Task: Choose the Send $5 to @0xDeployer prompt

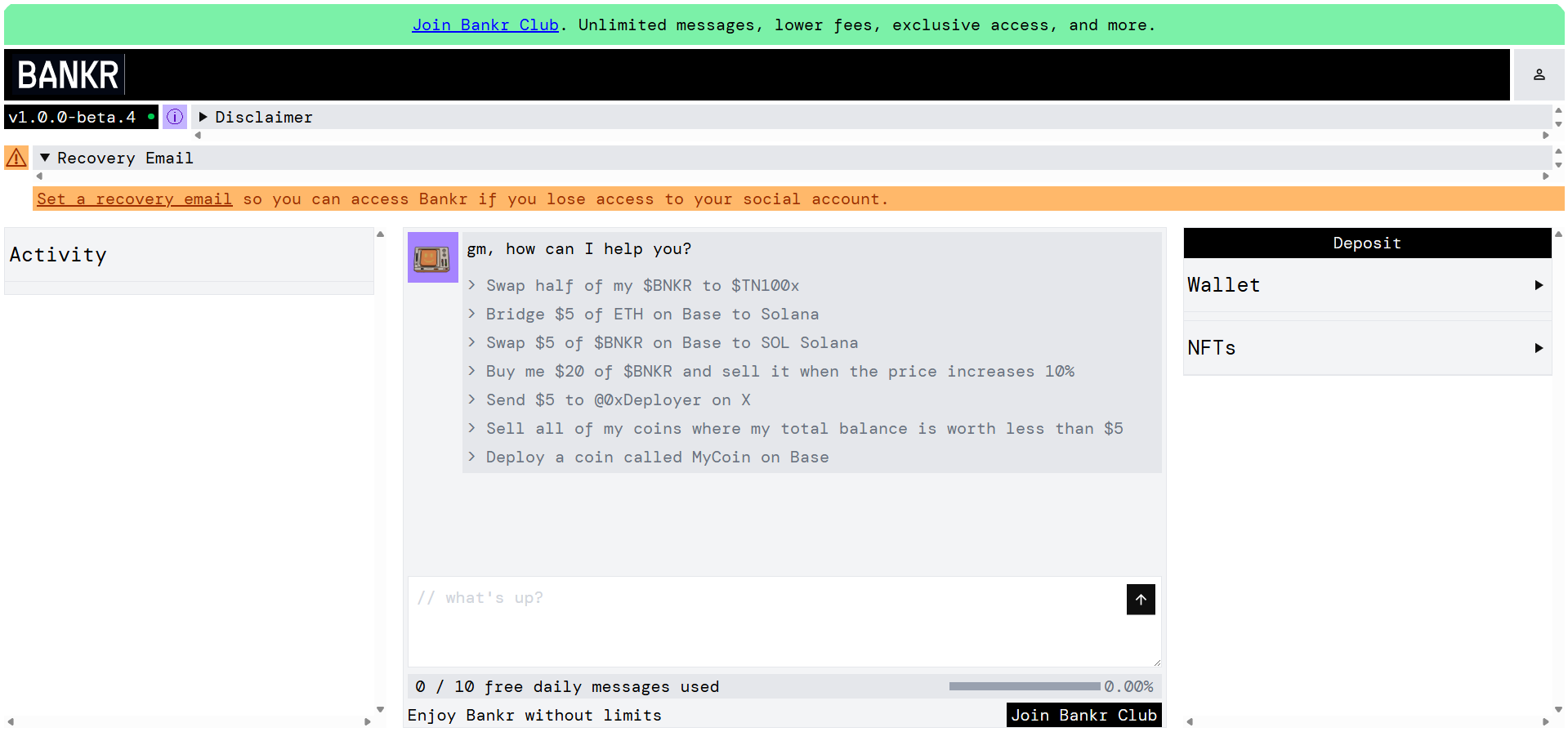Action: pos(618,400)
